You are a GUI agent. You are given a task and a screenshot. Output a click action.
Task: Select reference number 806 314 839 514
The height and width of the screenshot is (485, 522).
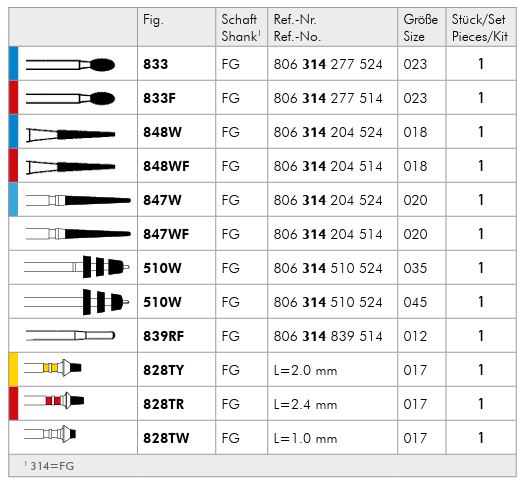(x=328, y=336)
